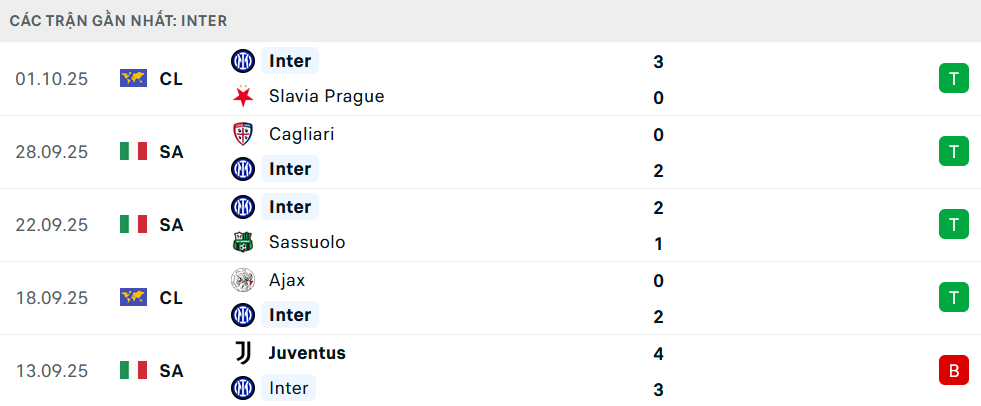Open the Juventus team link

[x=307, y=353]
